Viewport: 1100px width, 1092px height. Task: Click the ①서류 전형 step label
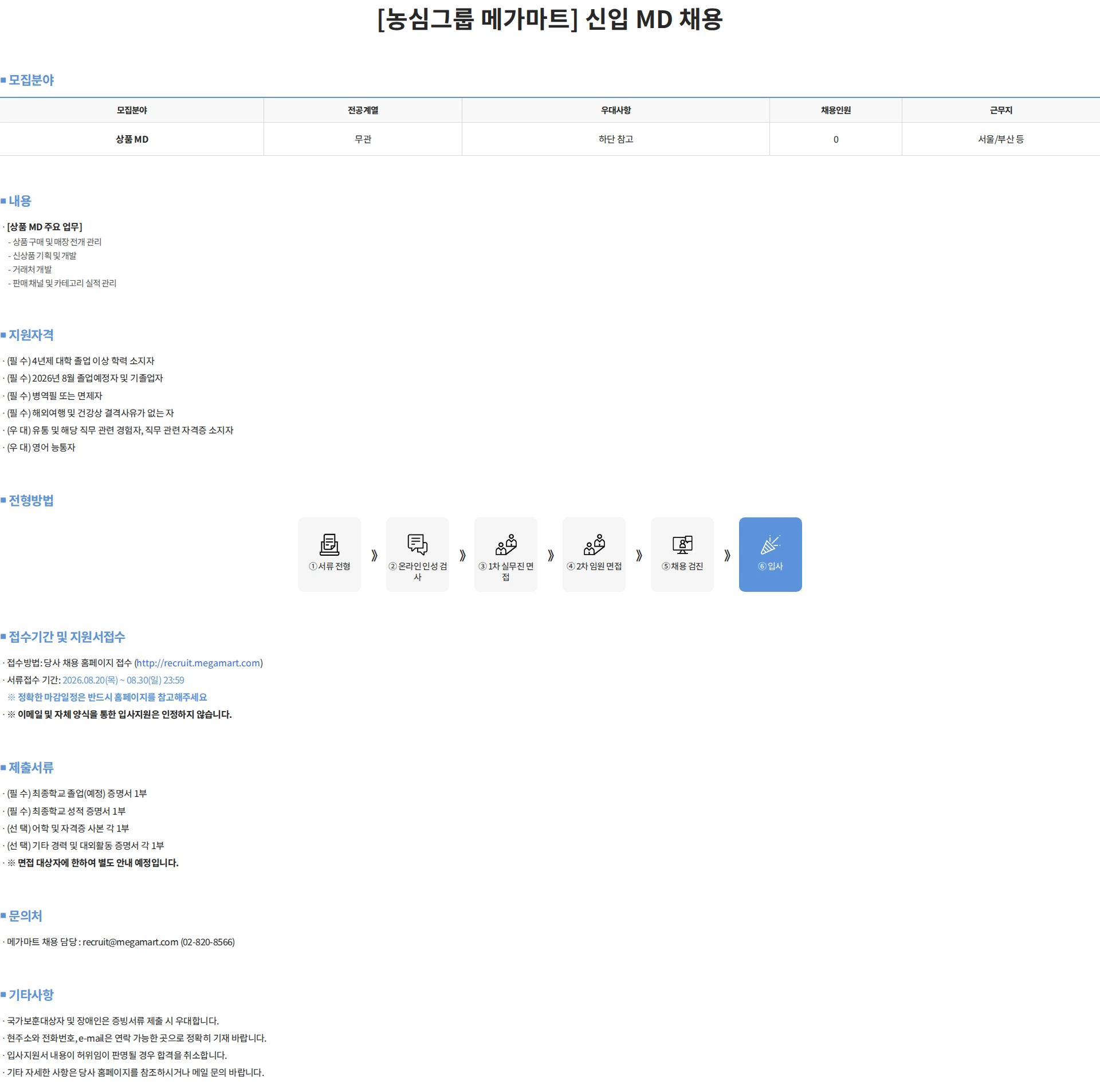tap(329, 566)
